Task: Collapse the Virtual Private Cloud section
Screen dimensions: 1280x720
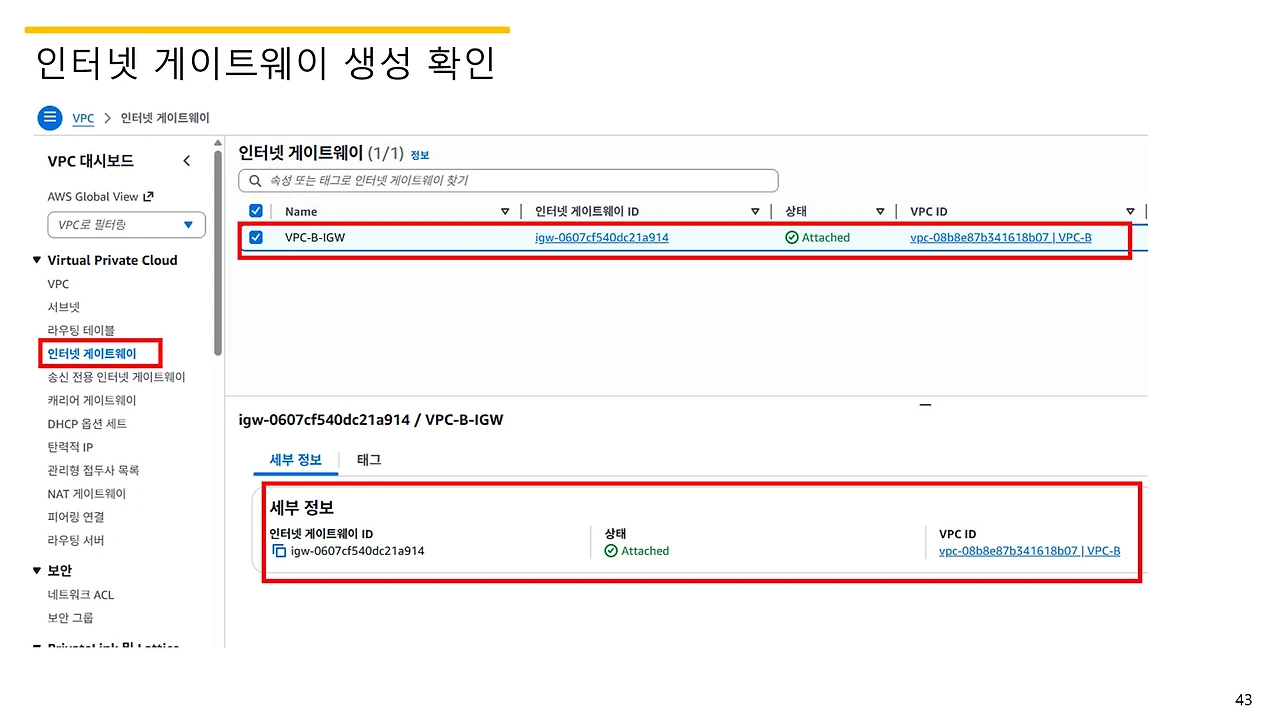Action: 37,261
